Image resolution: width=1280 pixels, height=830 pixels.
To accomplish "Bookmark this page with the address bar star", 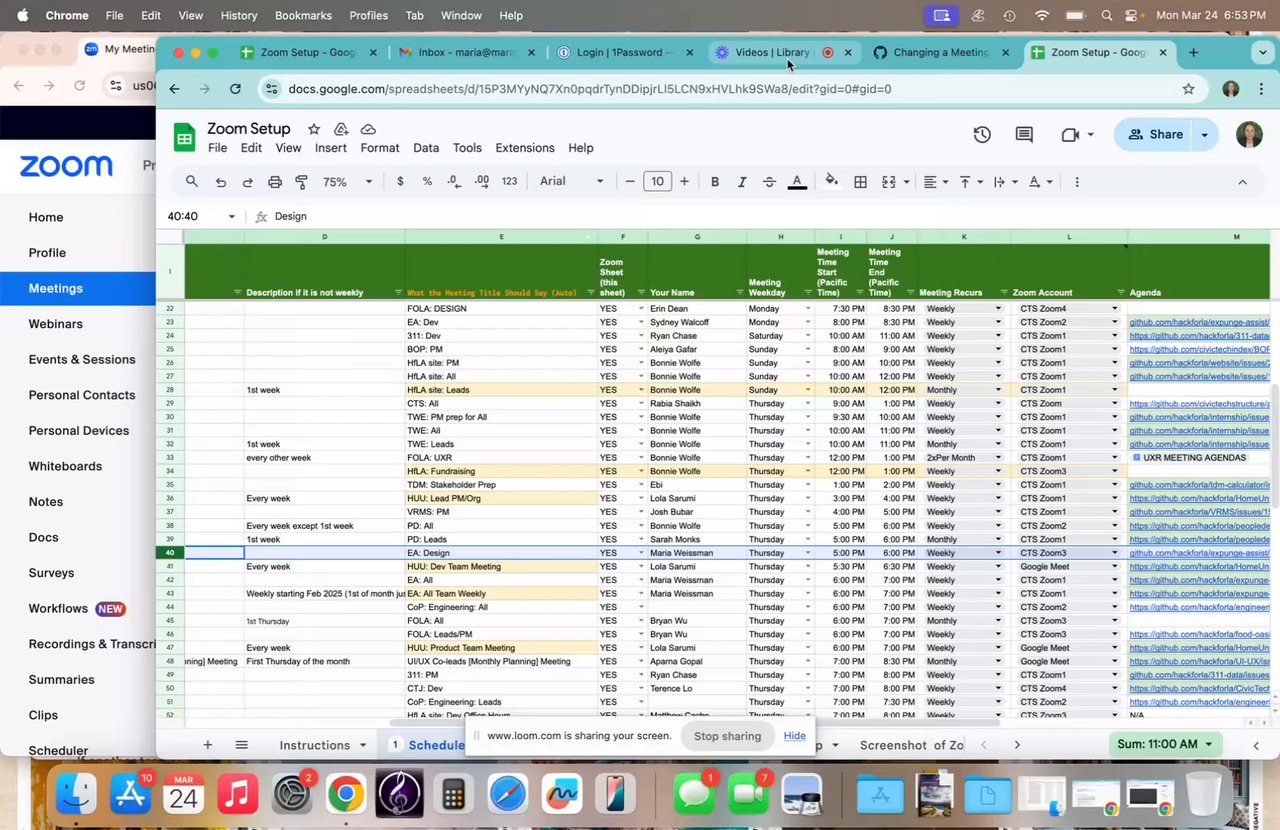I will [1188, 89].
